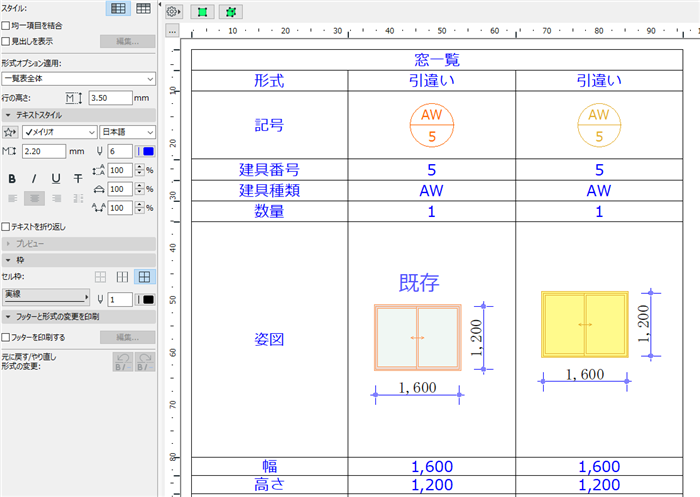This screenshot has height=497, width=700.
Task: Open the black border pen color swatch
Action: pyautogui.click(x=145, y=300)
